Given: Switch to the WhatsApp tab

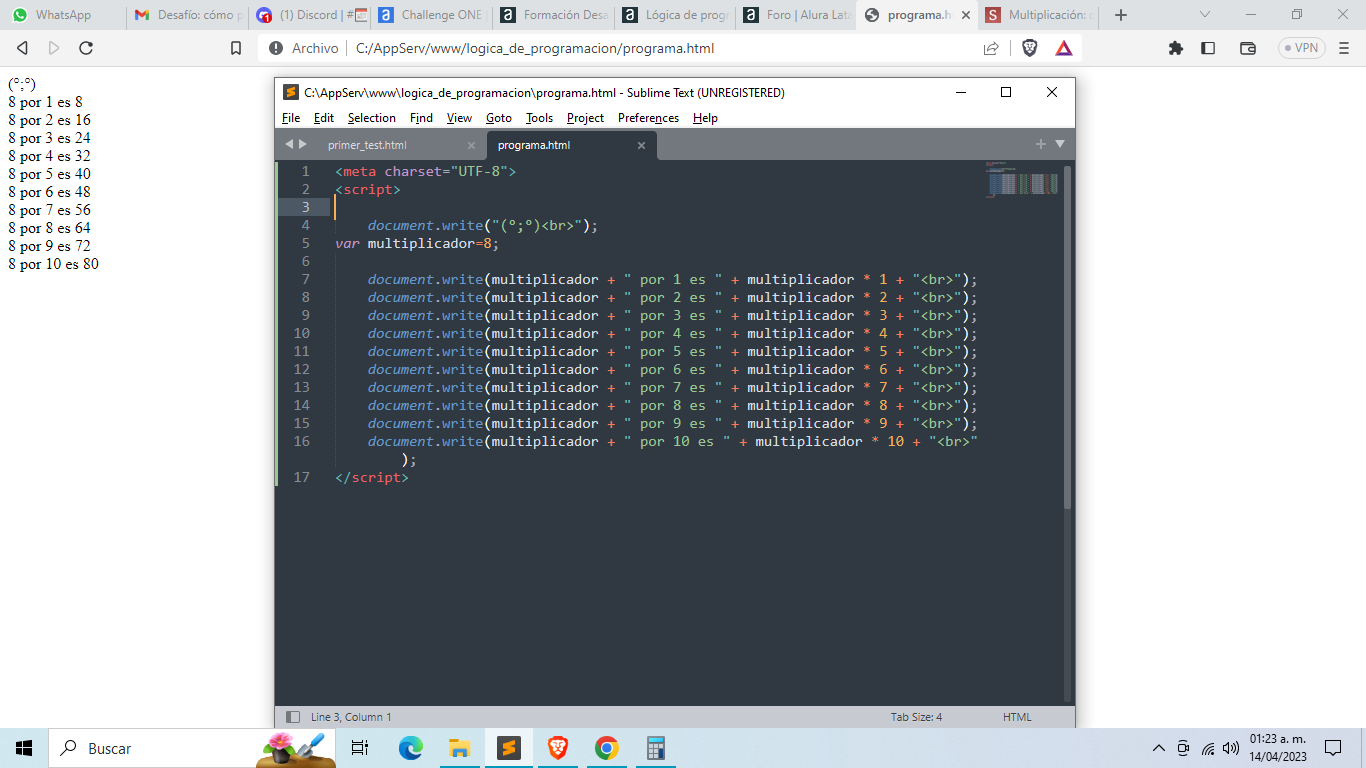Looking at the screenshot, I should (x=63, y=15).
